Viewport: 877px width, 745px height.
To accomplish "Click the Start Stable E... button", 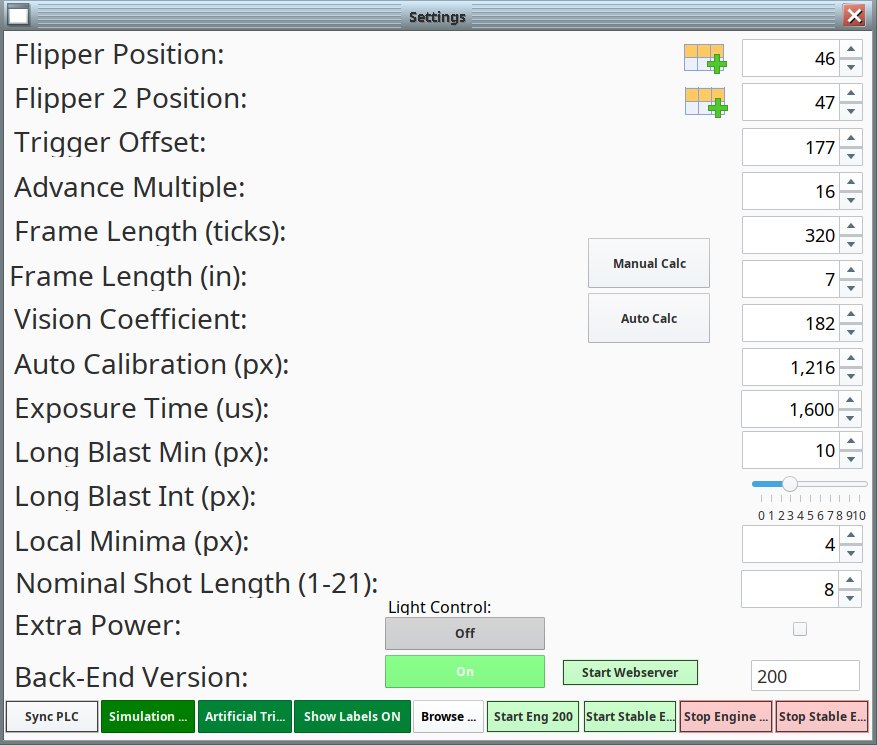I will [630, 716].
